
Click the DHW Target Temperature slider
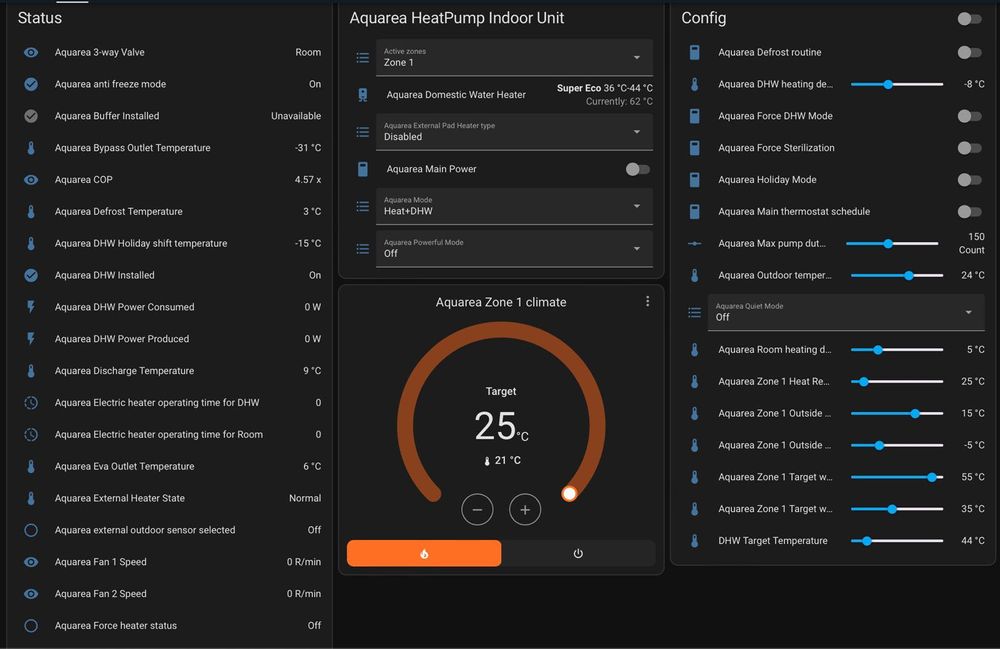897,541
